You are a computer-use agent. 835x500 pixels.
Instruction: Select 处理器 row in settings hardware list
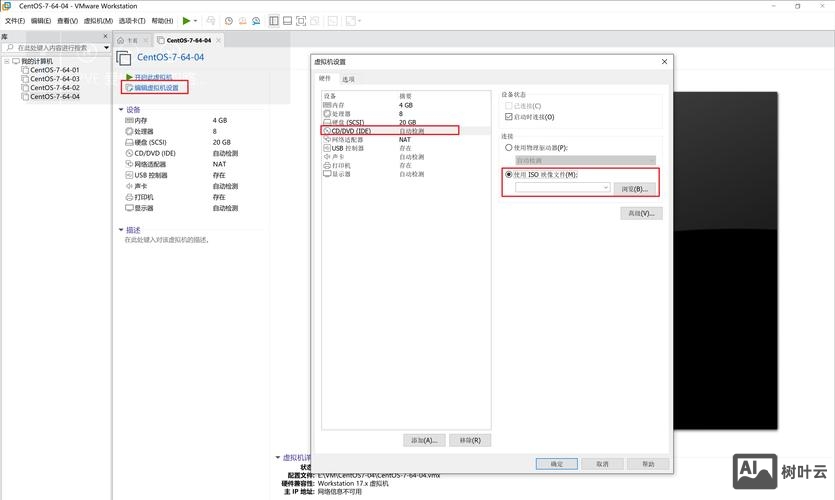(406, 114)
